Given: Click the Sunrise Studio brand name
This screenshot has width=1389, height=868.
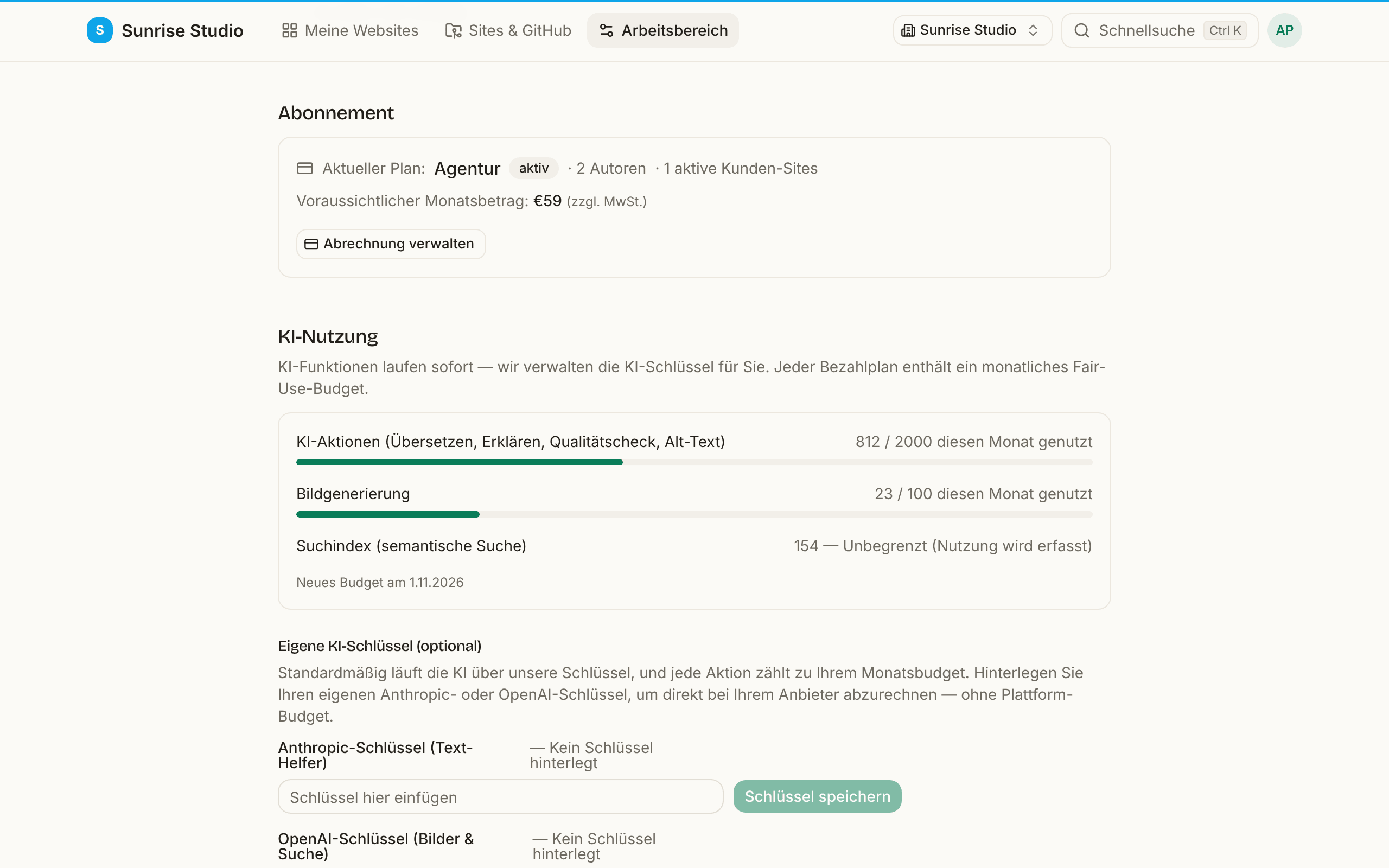Looking at the screenshot, I should [x=182, y=30].
